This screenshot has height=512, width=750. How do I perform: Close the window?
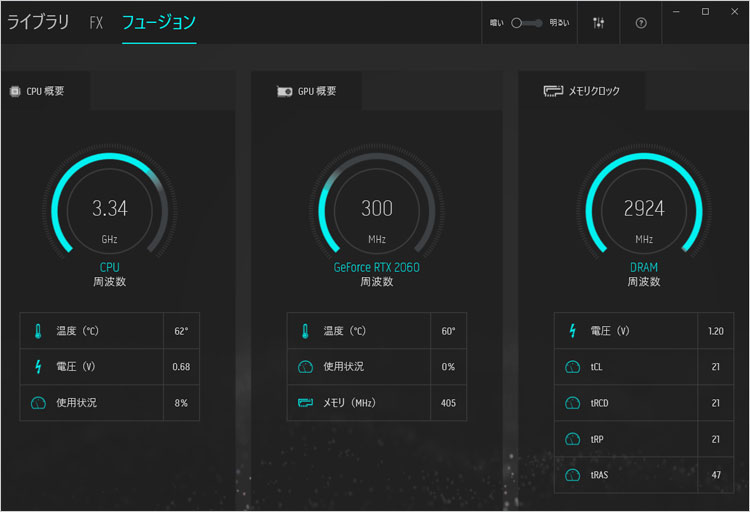click(x=735, y=11)
